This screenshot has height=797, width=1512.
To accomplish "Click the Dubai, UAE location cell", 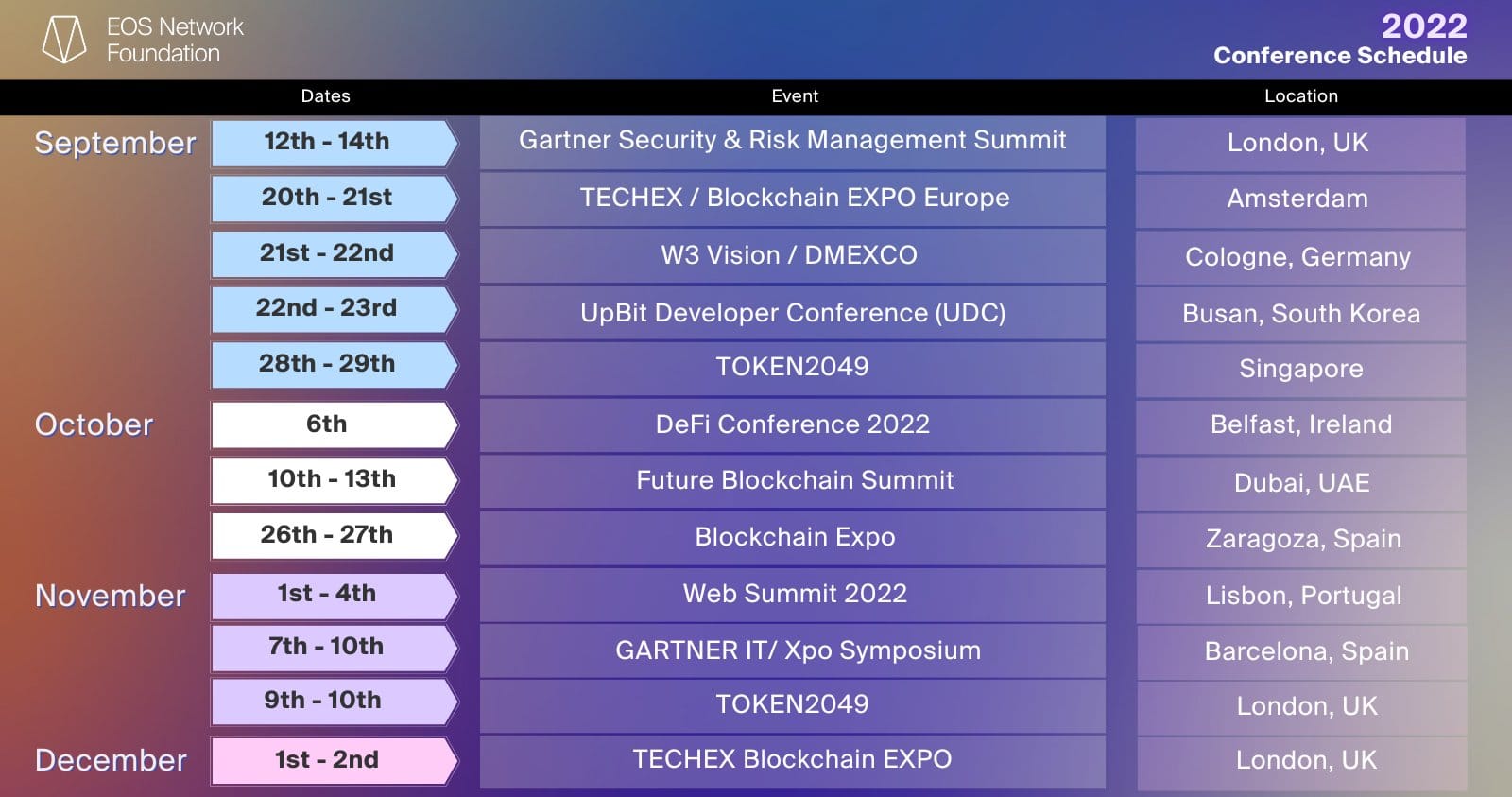I will [x=1300, y=483].
